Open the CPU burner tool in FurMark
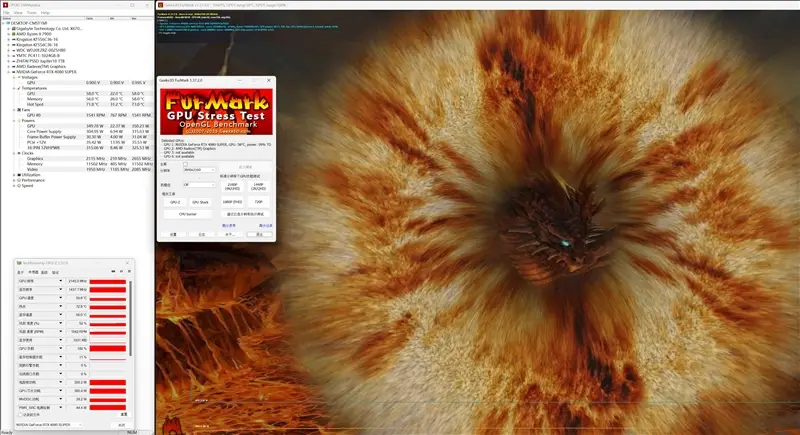 pos(188,214)
